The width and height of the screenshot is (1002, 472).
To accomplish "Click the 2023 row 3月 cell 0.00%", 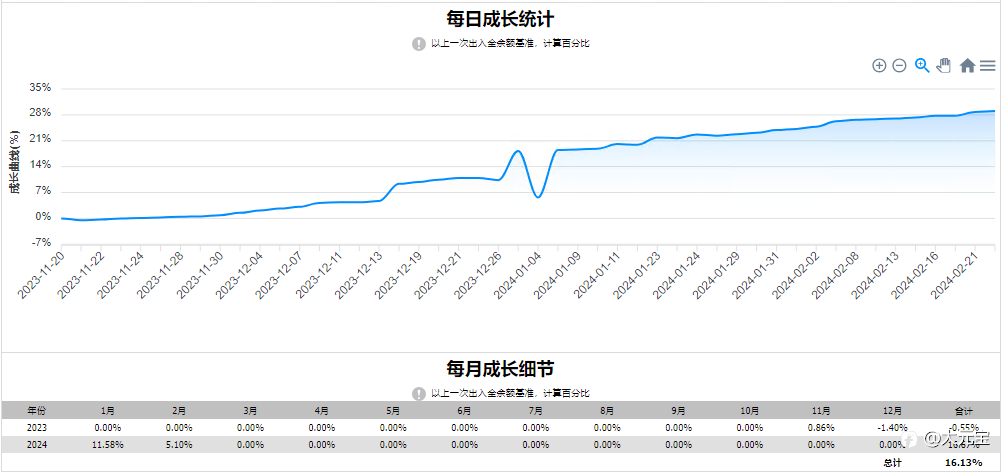I will coord(250,428).
